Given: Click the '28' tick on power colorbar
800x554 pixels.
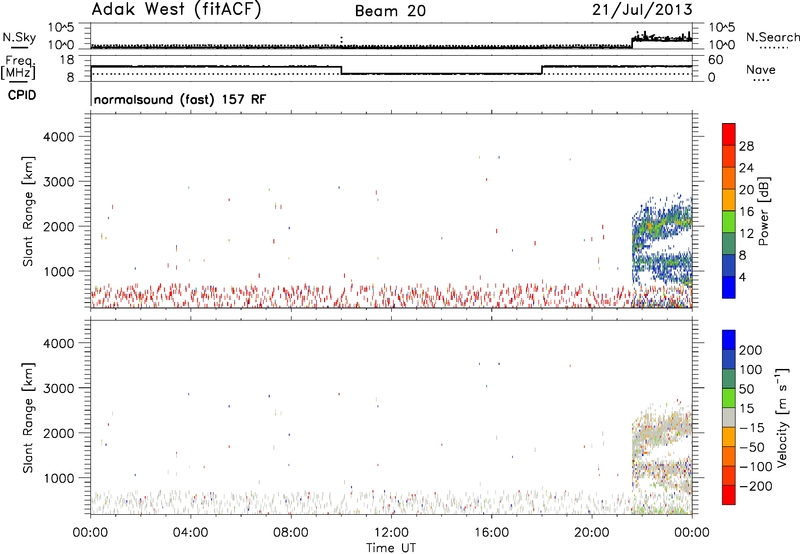Looking at the screenshot, I should pos(746,146).
